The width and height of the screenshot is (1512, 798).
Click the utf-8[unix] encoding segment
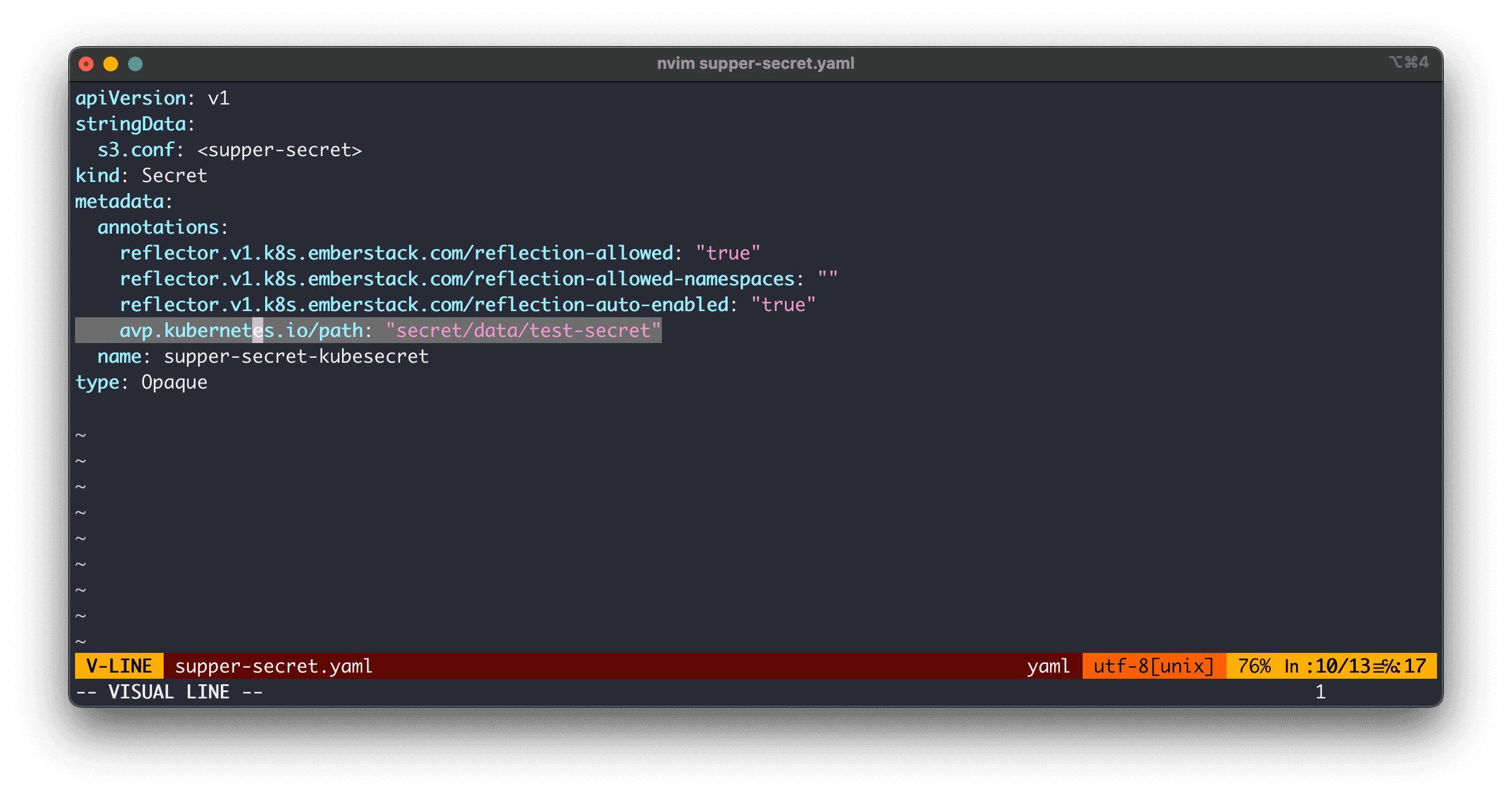tap(1153, 666)
